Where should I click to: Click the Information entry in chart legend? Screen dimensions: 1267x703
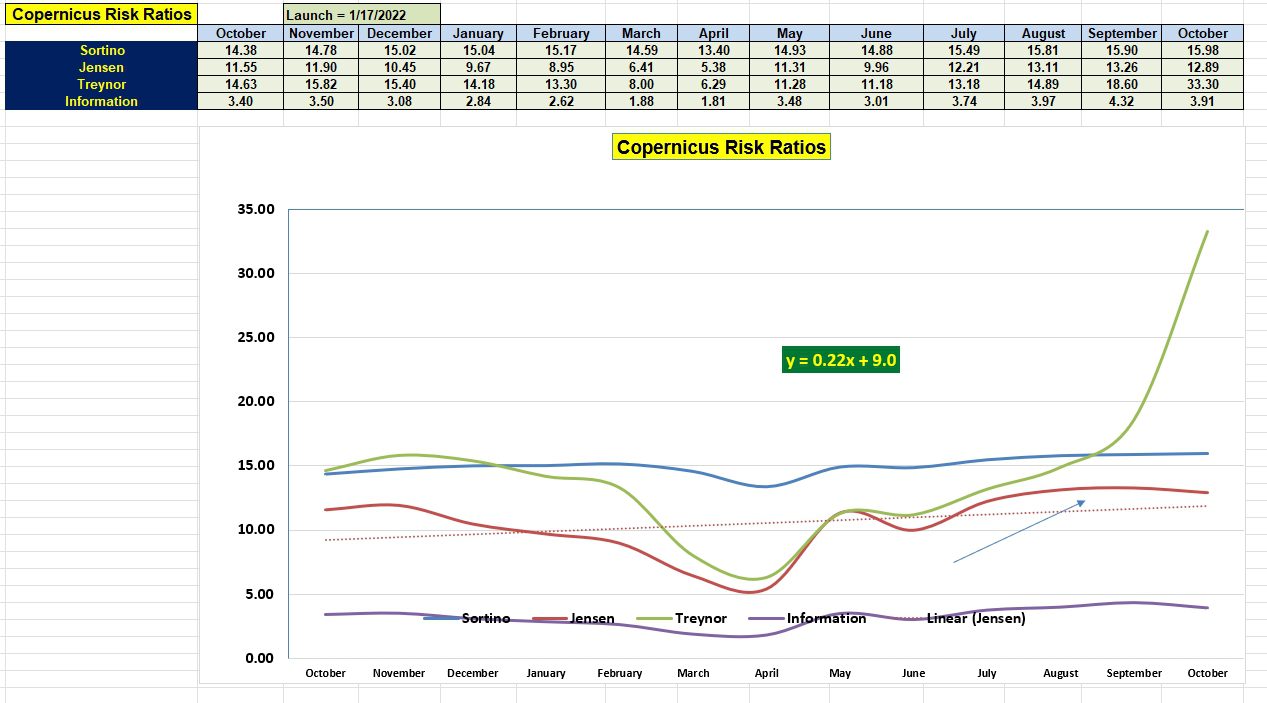point(825,618)
